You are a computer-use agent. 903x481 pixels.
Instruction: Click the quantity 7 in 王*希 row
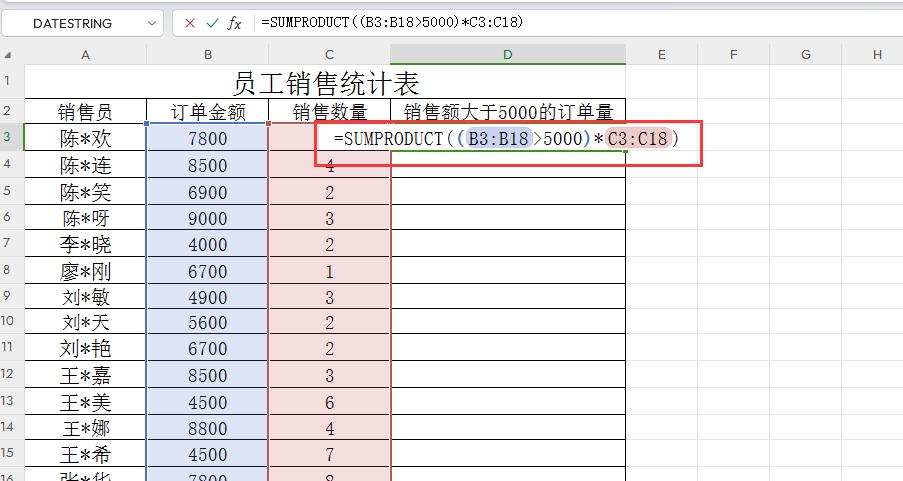pos(329,455)
